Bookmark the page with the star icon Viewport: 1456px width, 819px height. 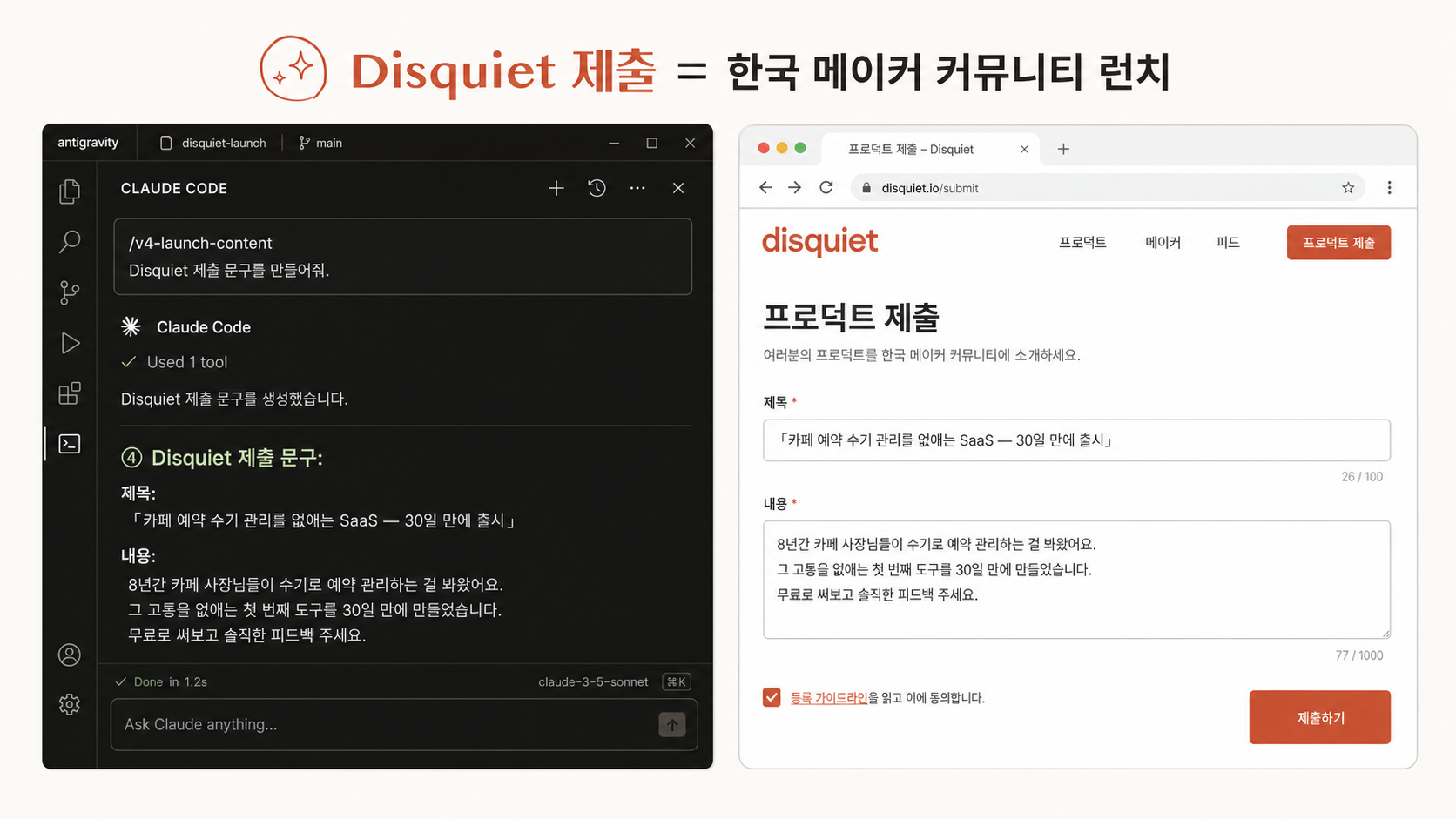click(1348, 187)
